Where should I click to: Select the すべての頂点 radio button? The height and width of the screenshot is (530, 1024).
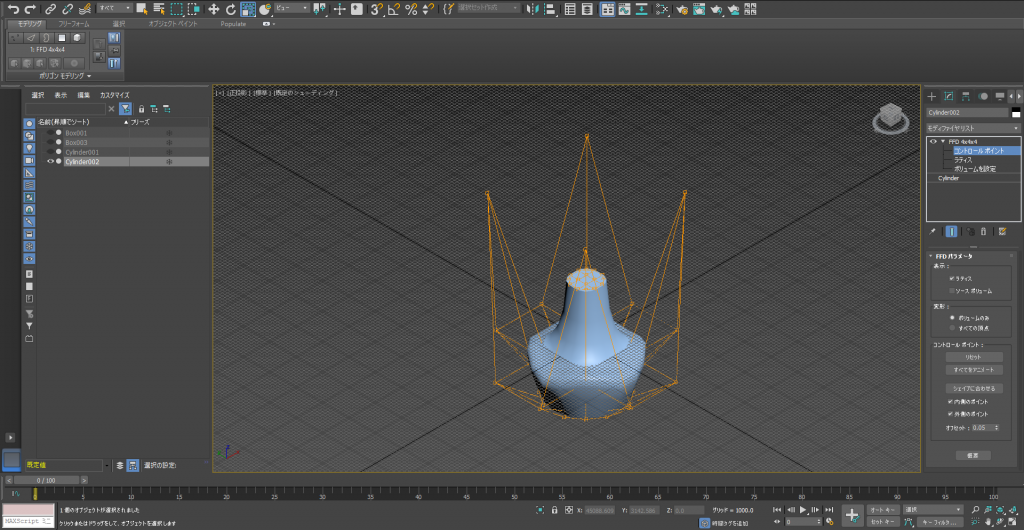(x=952, y=328)
